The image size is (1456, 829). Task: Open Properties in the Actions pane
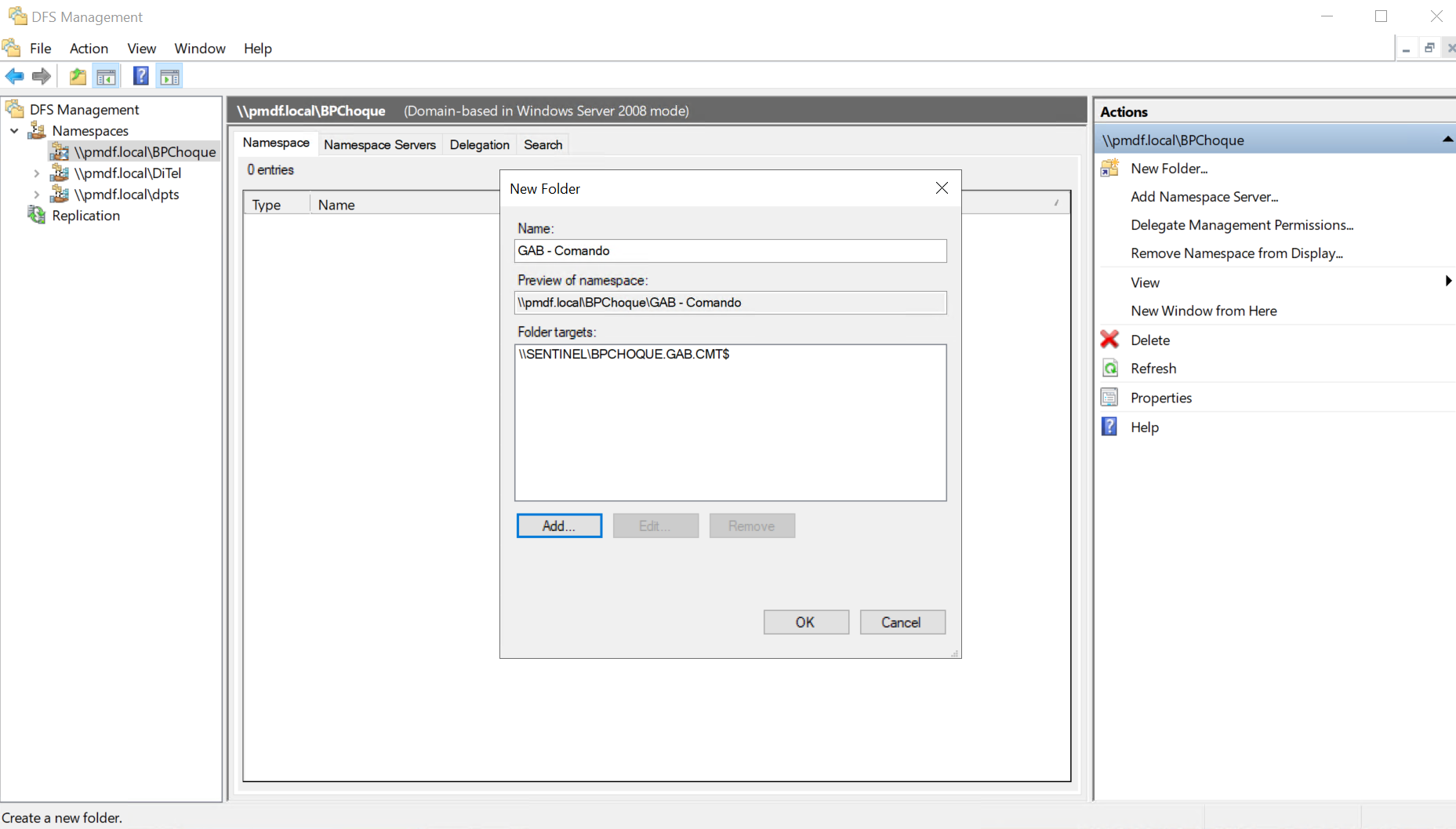1160,398
